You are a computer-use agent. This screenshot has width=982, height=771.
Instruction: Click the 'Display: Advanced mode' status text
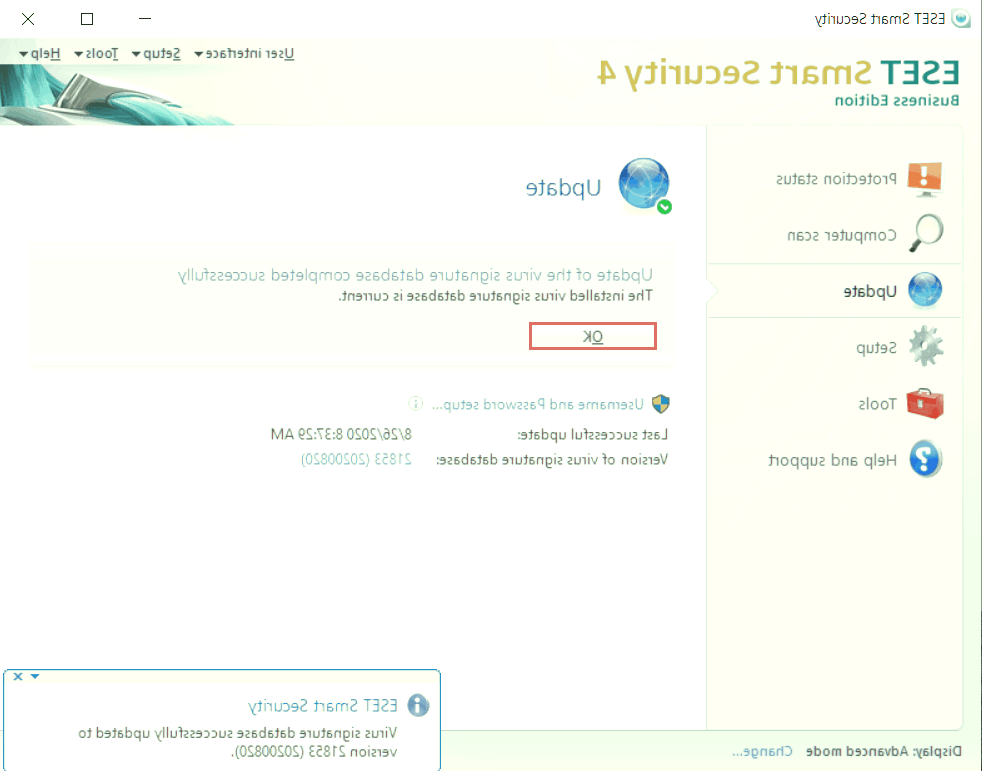(x=884, y=751)
